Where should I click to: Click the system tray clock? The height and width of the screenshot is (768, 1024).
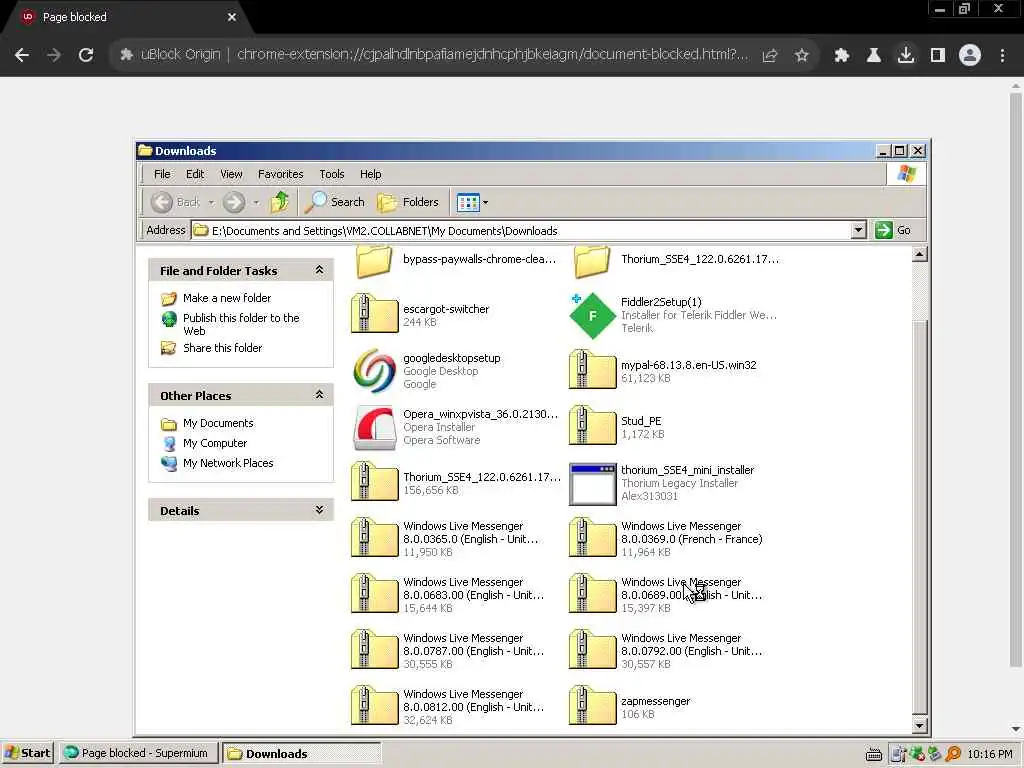click(x=990, y=754)
